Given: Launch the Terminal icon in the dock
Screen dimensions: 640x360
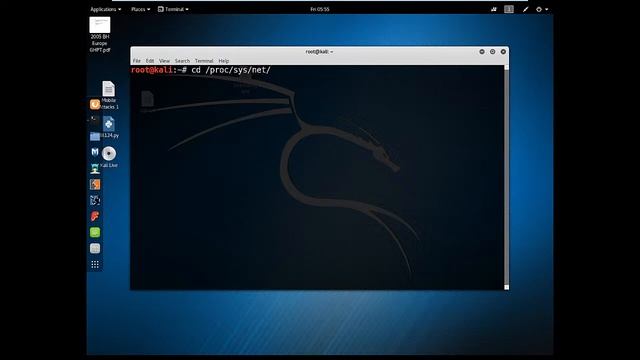Looking at the screenshot, I should coord(95,120).
